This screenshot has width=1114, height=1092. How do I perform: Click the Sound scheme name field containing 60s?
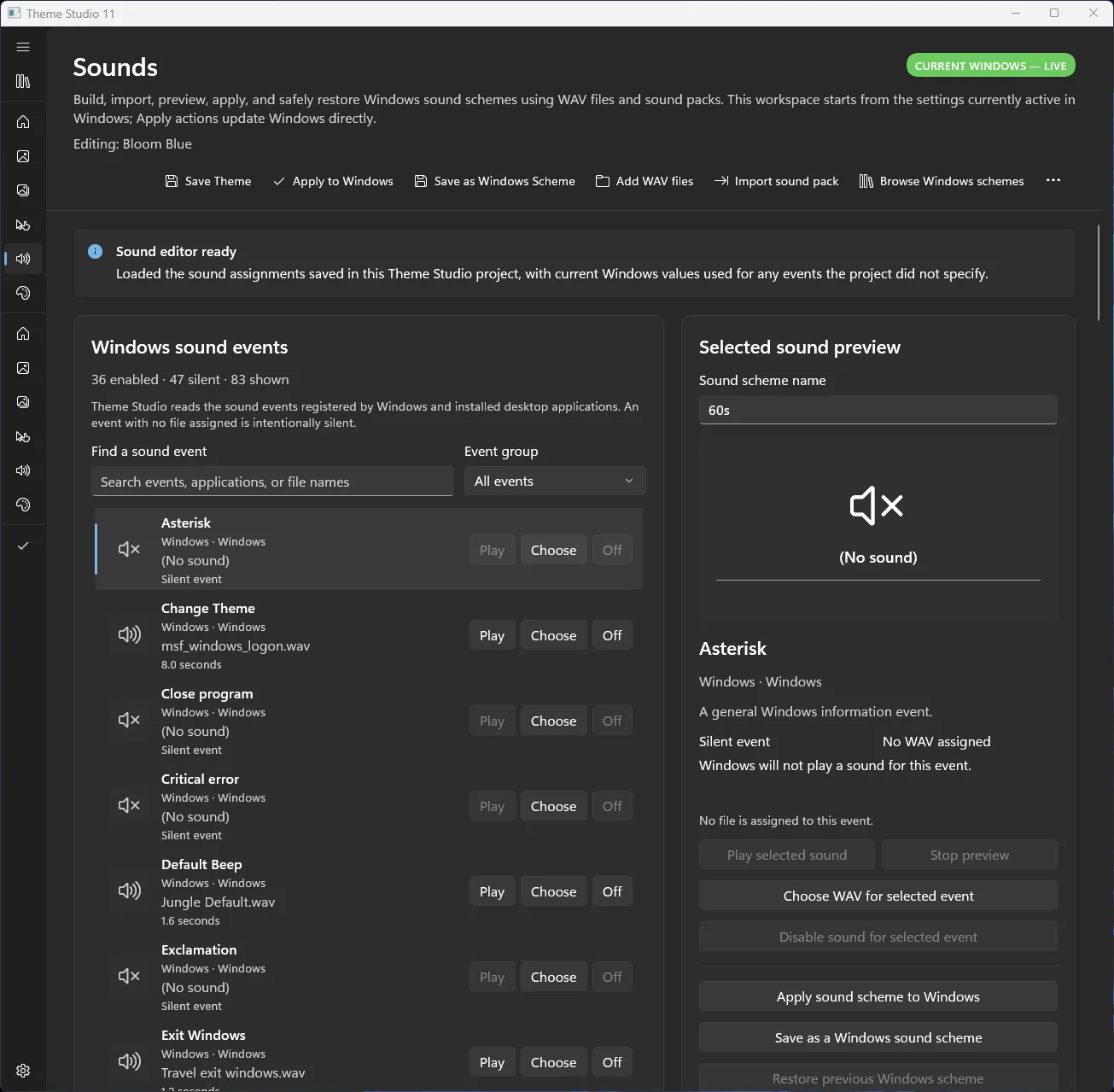[x=878, y=410]
